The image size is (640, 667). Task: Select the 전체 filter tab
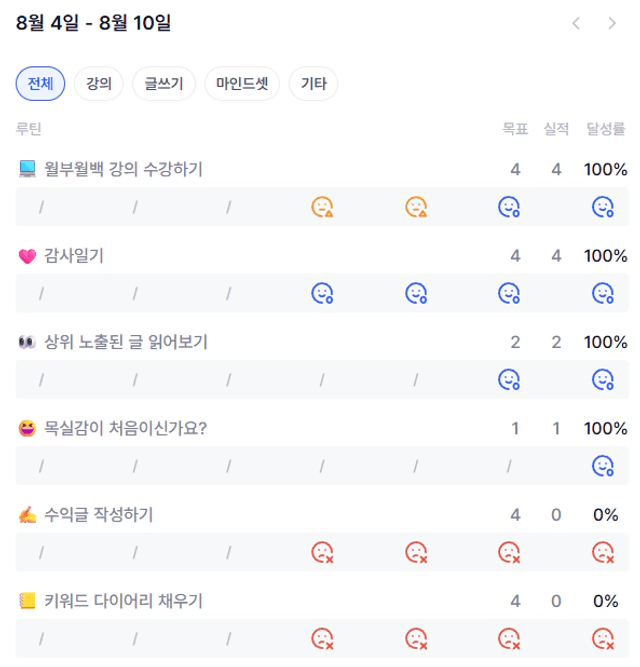point(41,84)
